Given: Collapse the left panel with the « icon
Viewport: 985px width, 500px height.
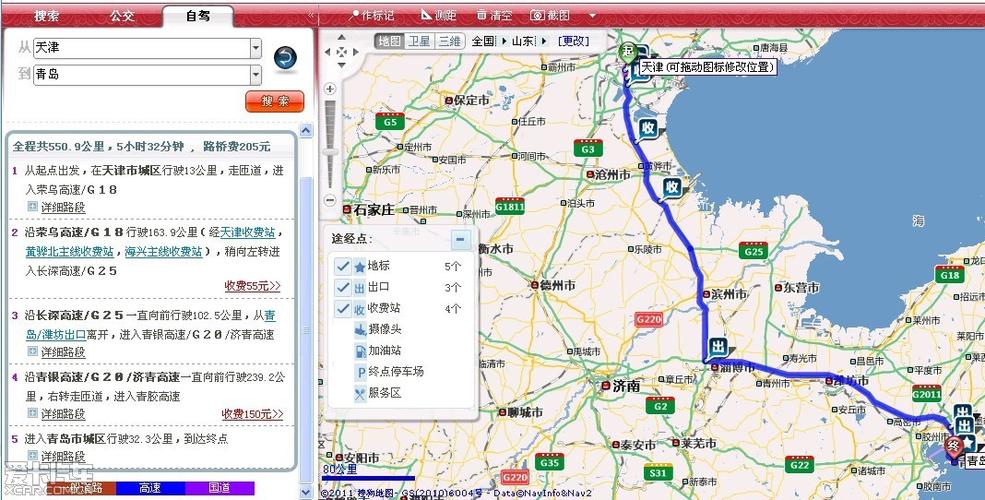Looking at the screenshot, I should (311, 14).
